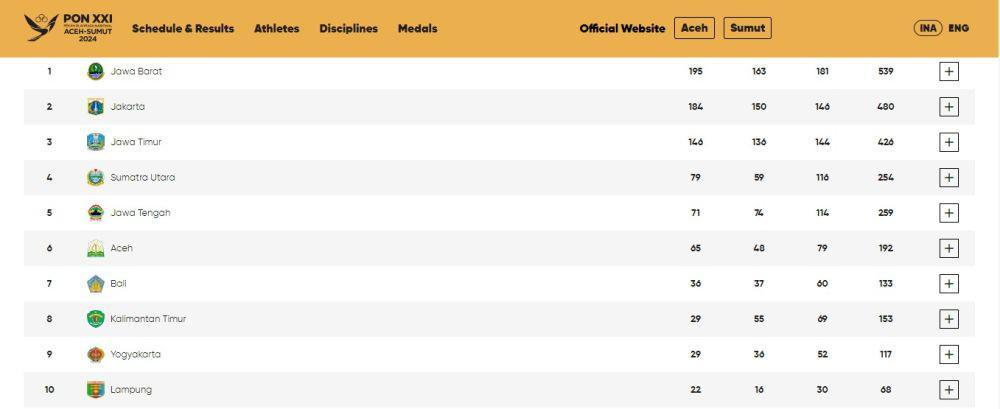Expand the Lampung medal details
Screen dimensions: 1000x409
pos(948,389)
